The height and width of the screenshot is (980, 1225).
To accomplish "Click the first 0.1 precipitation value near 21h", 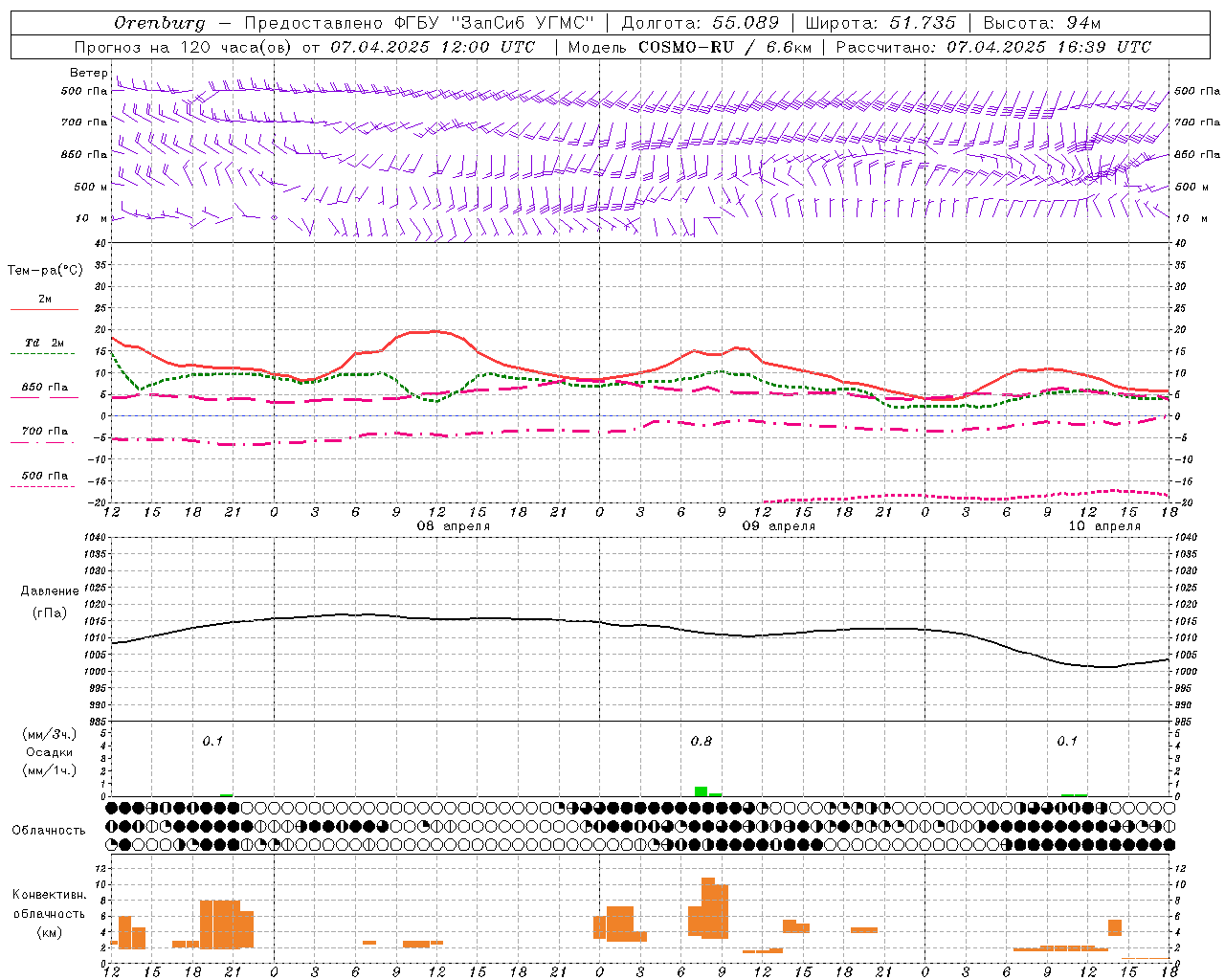I will click(x=212, y=741).
